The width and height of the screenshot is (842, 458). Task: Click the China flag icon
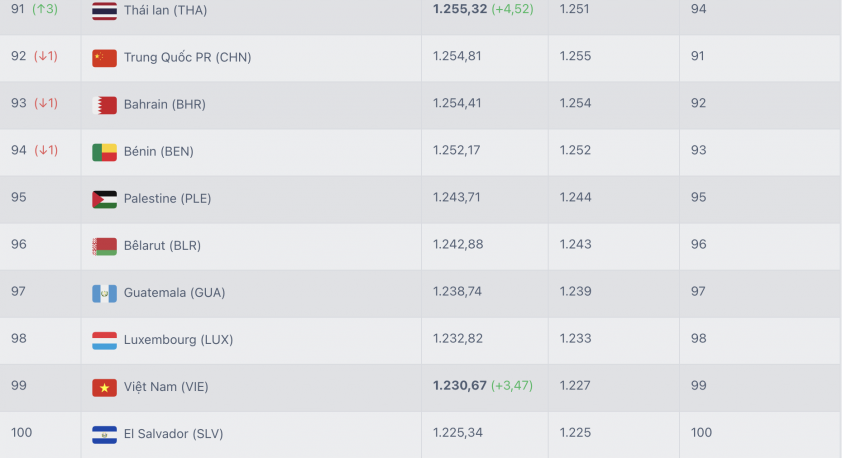tap(104, 57)
